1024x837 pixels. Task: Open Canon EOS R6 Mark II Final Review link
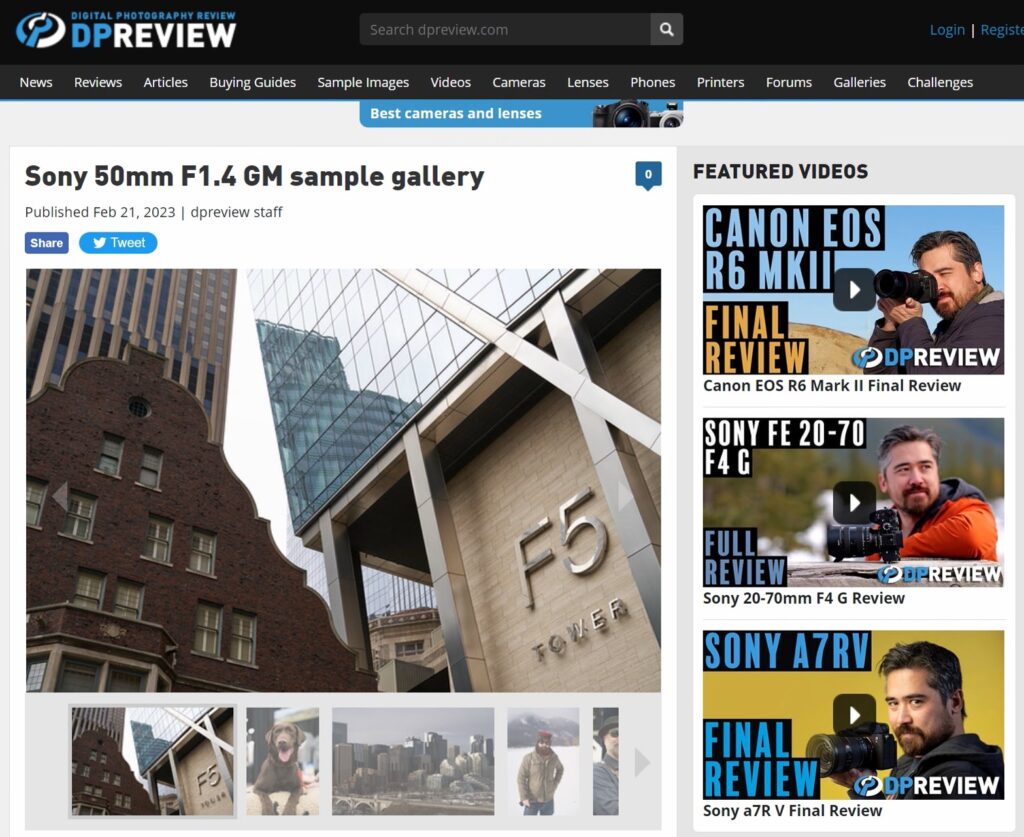point(831,386)
